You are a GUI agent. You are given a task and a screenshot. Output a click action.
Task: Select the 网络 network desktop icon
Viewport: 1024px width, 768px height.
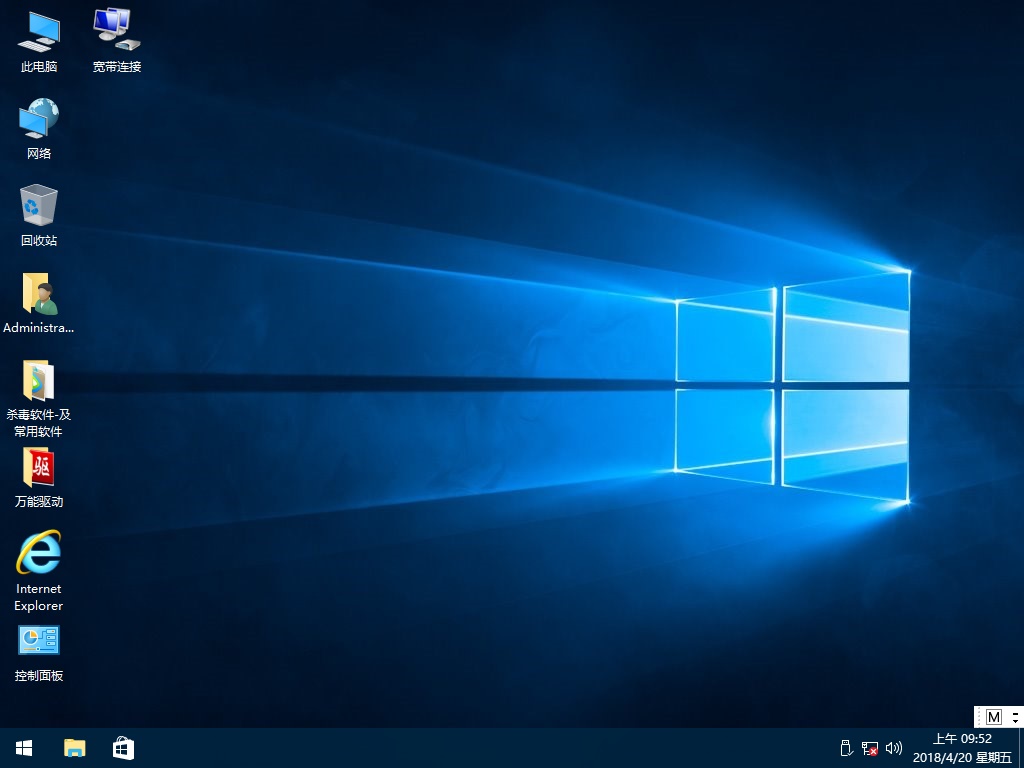tap(39, 129)
